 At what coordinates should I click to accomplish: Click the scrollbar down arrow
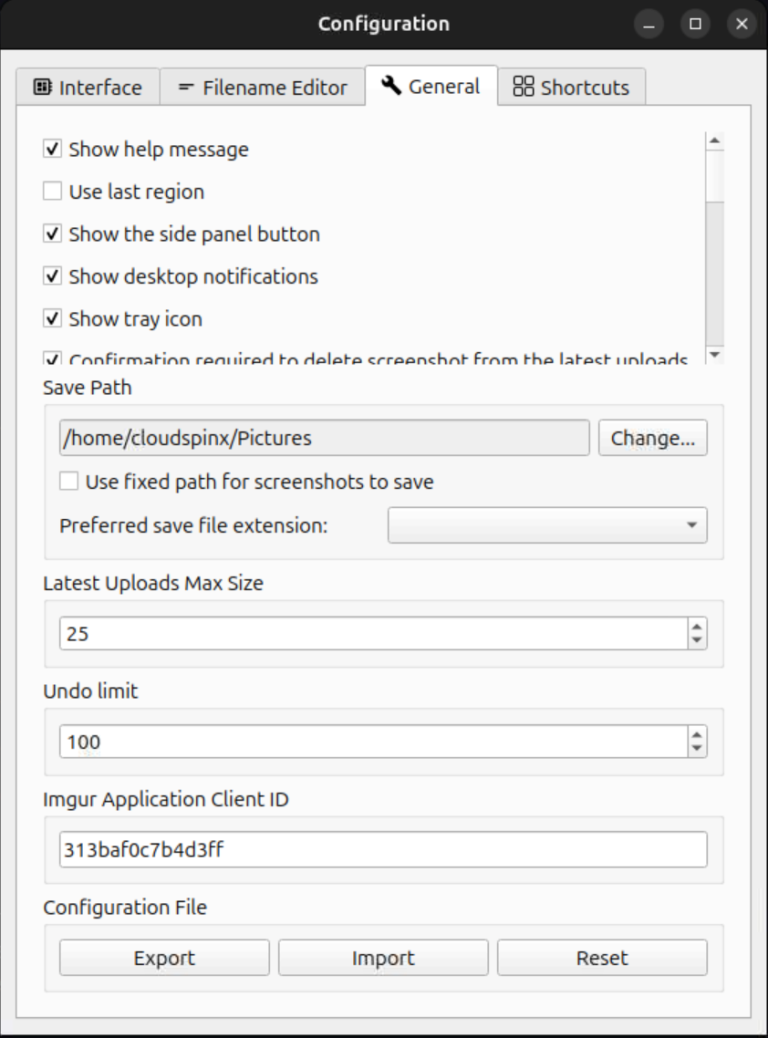(716, 356)
